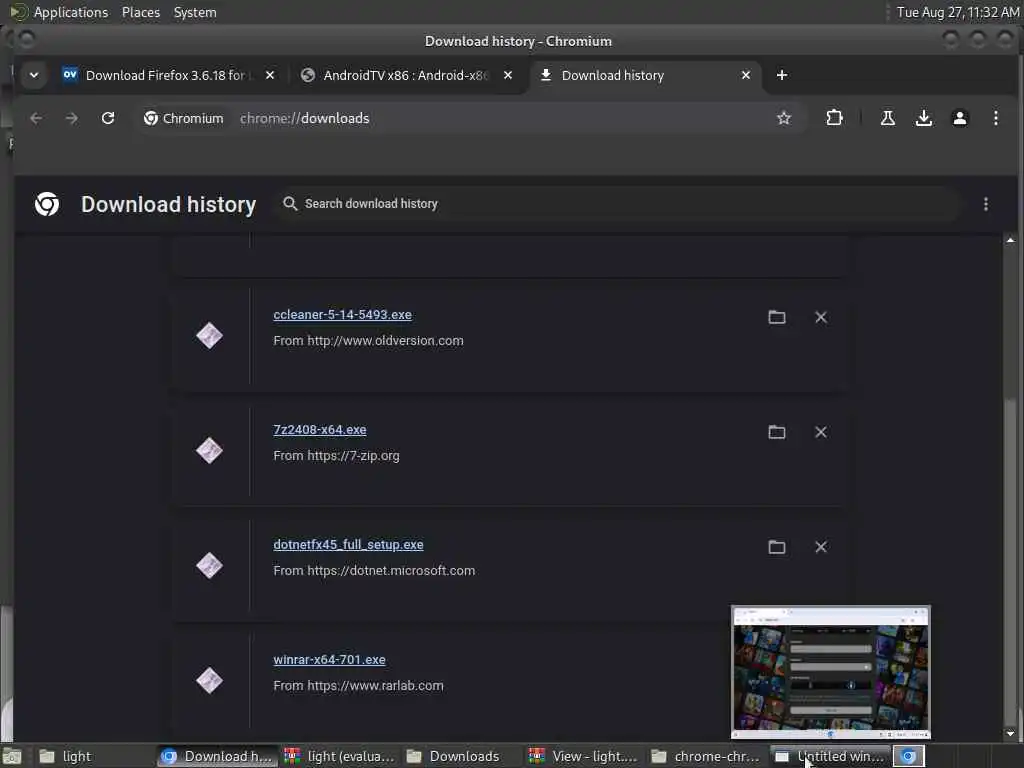Close the Download Firefox 3.6.18 tab
The image size is (1024, 768).
click(270, 75)
